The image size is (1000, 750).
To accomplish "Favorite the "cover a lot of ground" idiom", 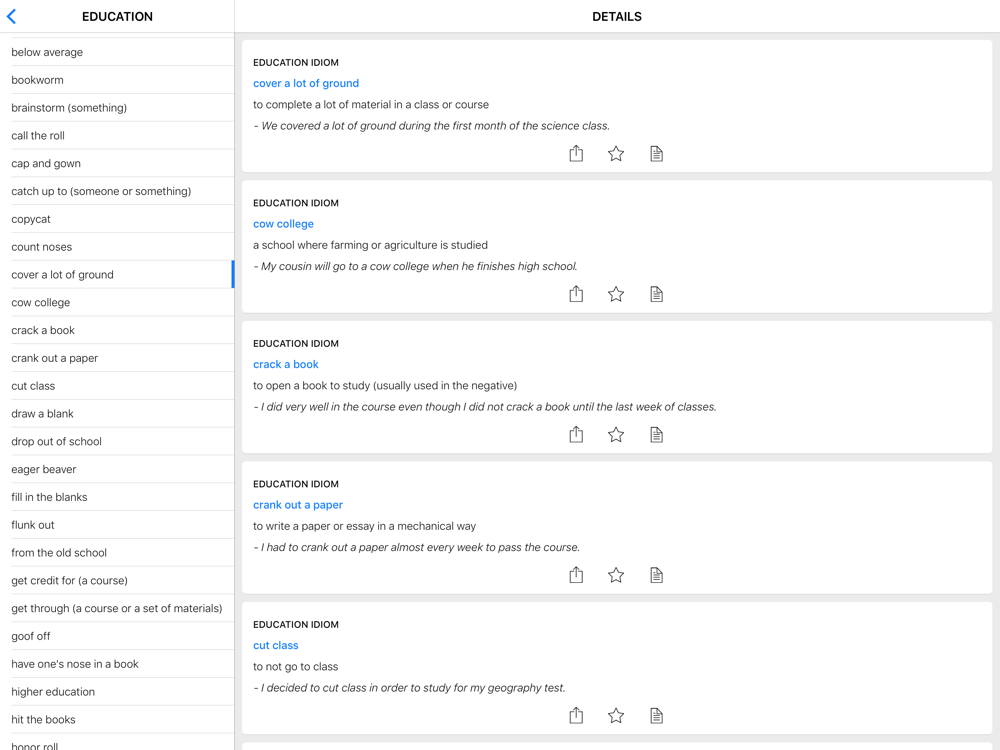I will tap(616, 153).
